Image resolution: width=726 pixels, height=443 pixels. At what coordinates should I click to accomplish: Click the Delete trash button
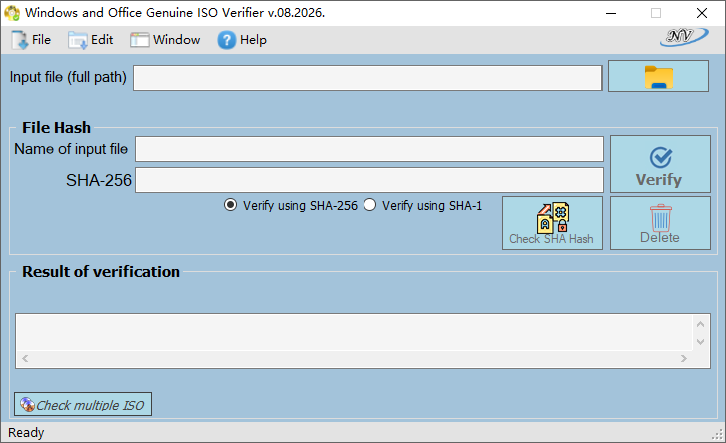(660, 223)
